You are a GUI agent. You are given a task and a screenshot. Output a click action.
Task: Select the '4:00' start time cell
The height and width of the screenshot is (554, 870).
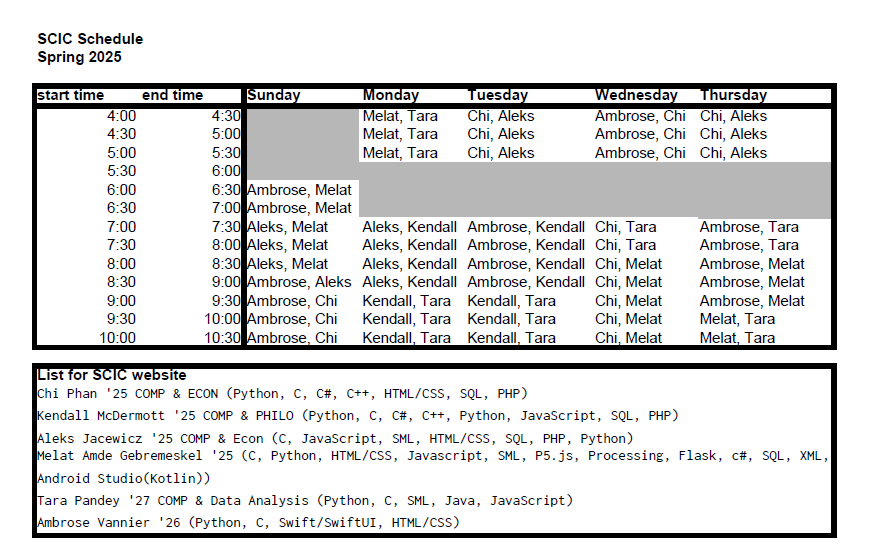(122, 116)
